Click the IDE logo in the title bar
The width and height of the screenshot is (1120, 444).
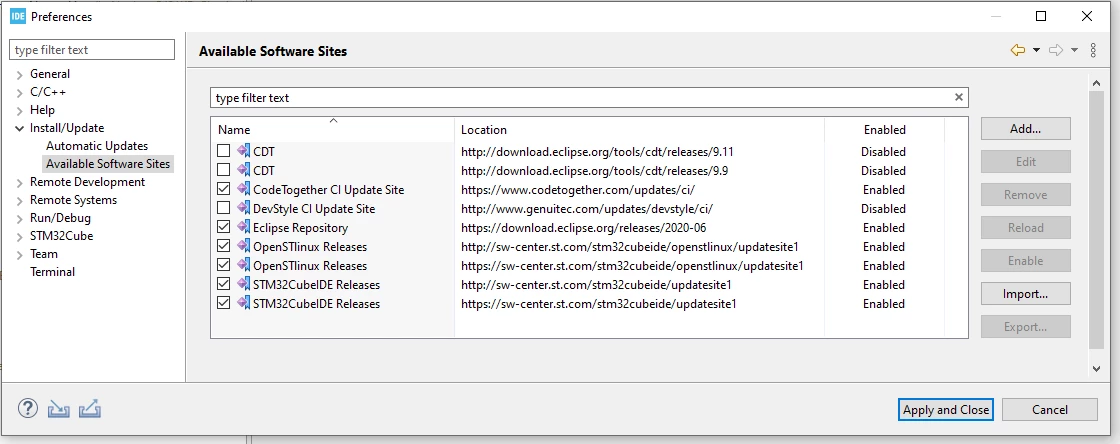point(19,16)
